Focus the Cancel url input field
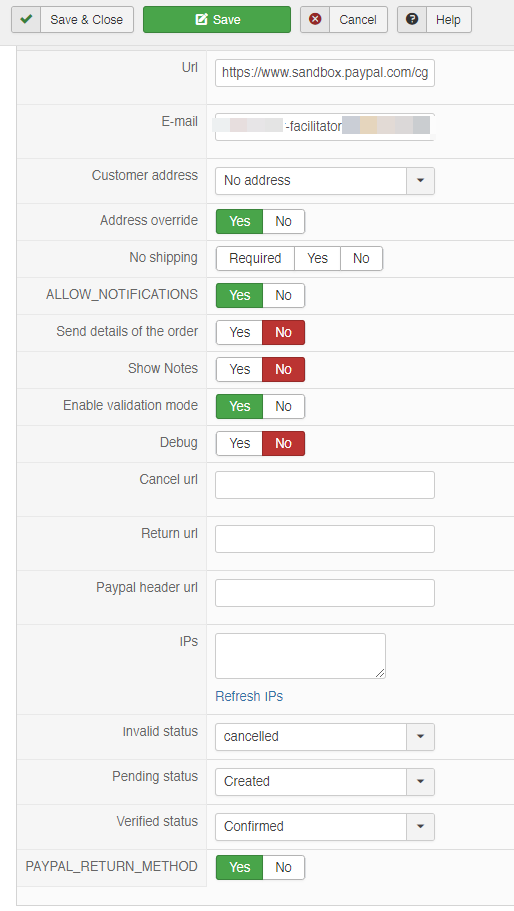514x911 pixels. [x=325, y=485]
